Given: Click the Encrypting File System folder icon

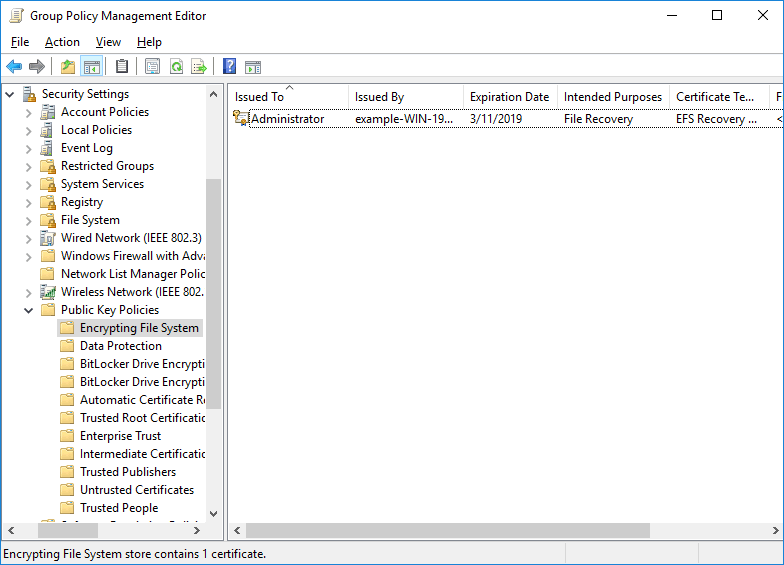Looking at the screenshot, I should point(67,328).
